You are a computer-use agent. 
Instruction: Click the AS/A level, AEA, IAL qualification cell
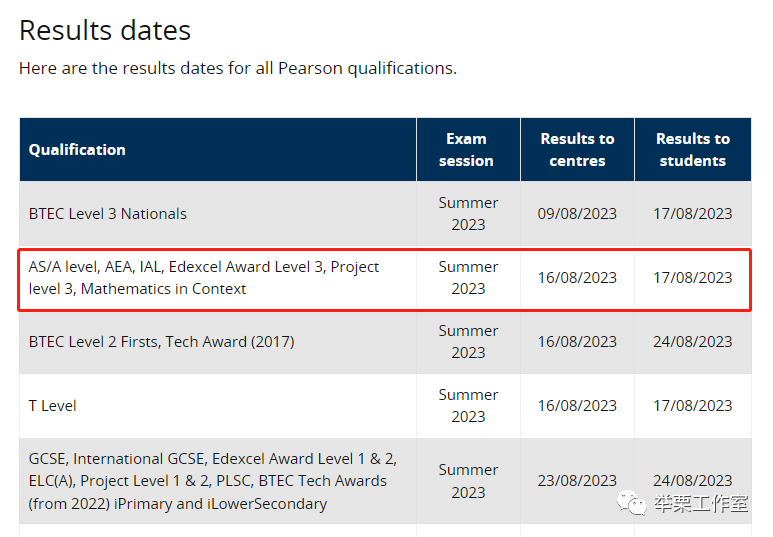click(204, 278)
